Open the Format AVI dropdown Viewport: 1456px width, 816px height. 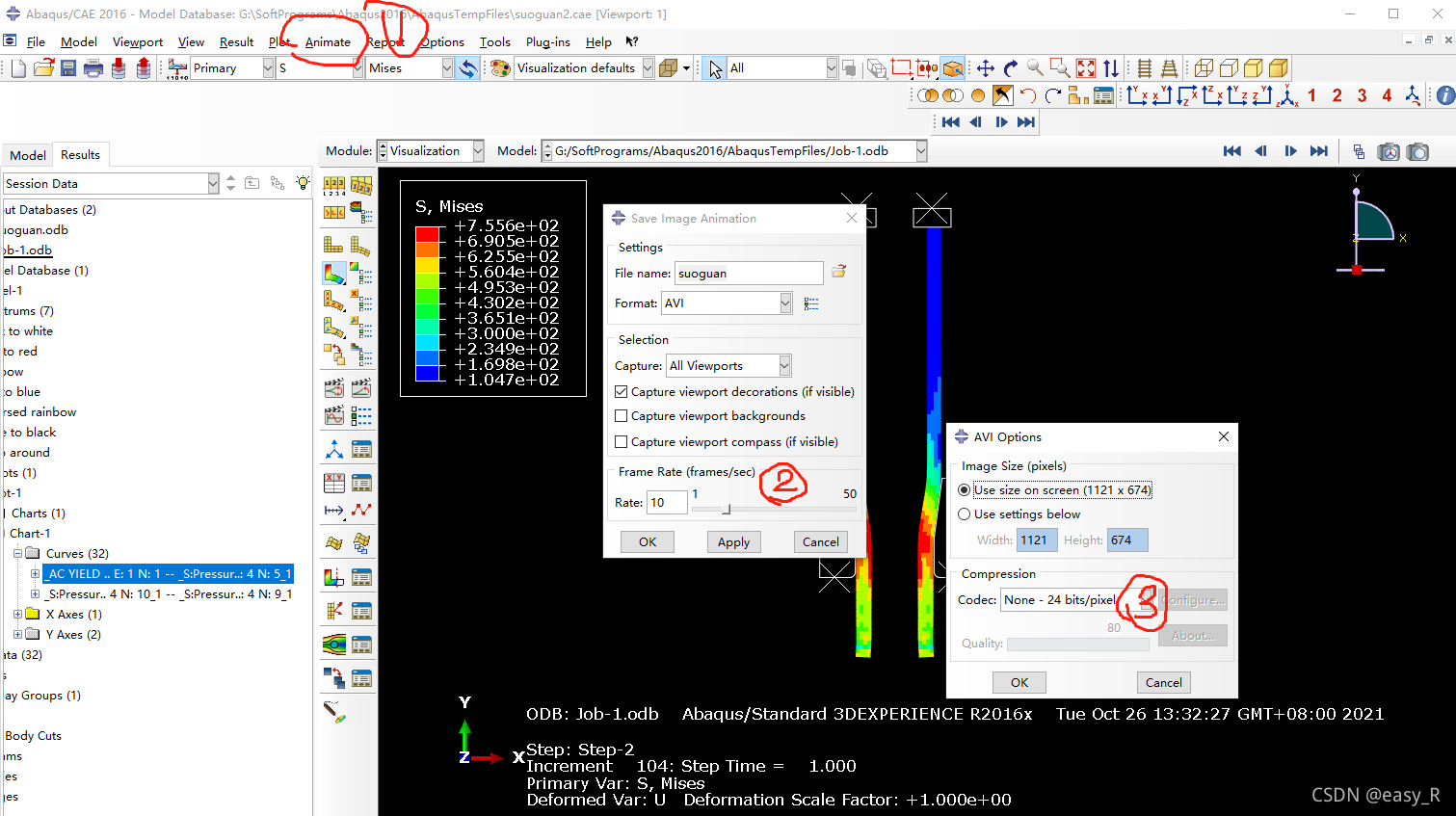[x=784, y=303]
